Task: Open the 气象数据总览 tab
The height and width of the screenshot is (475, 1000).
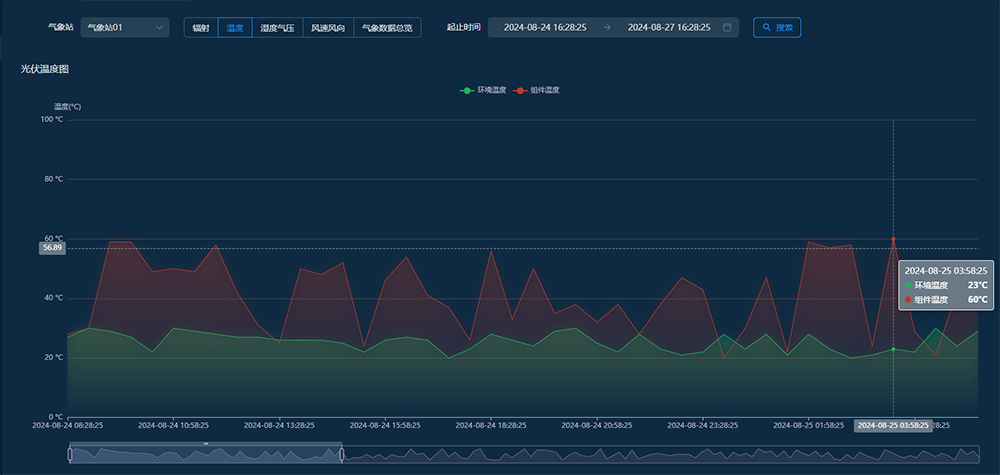Action: click(x=387, y=28)
